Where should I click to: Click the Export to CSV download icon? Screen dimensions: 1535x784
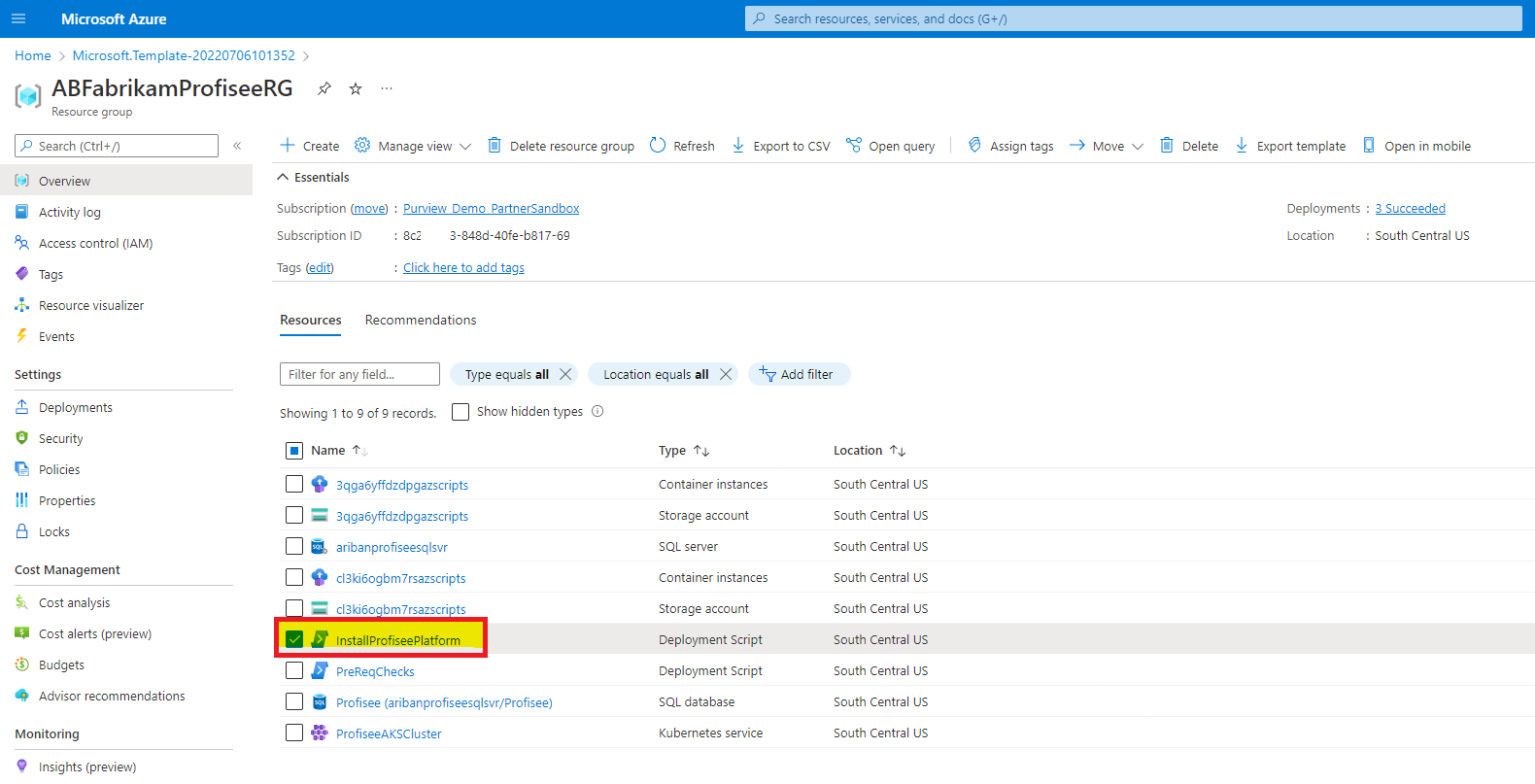[x=738, y=146]
